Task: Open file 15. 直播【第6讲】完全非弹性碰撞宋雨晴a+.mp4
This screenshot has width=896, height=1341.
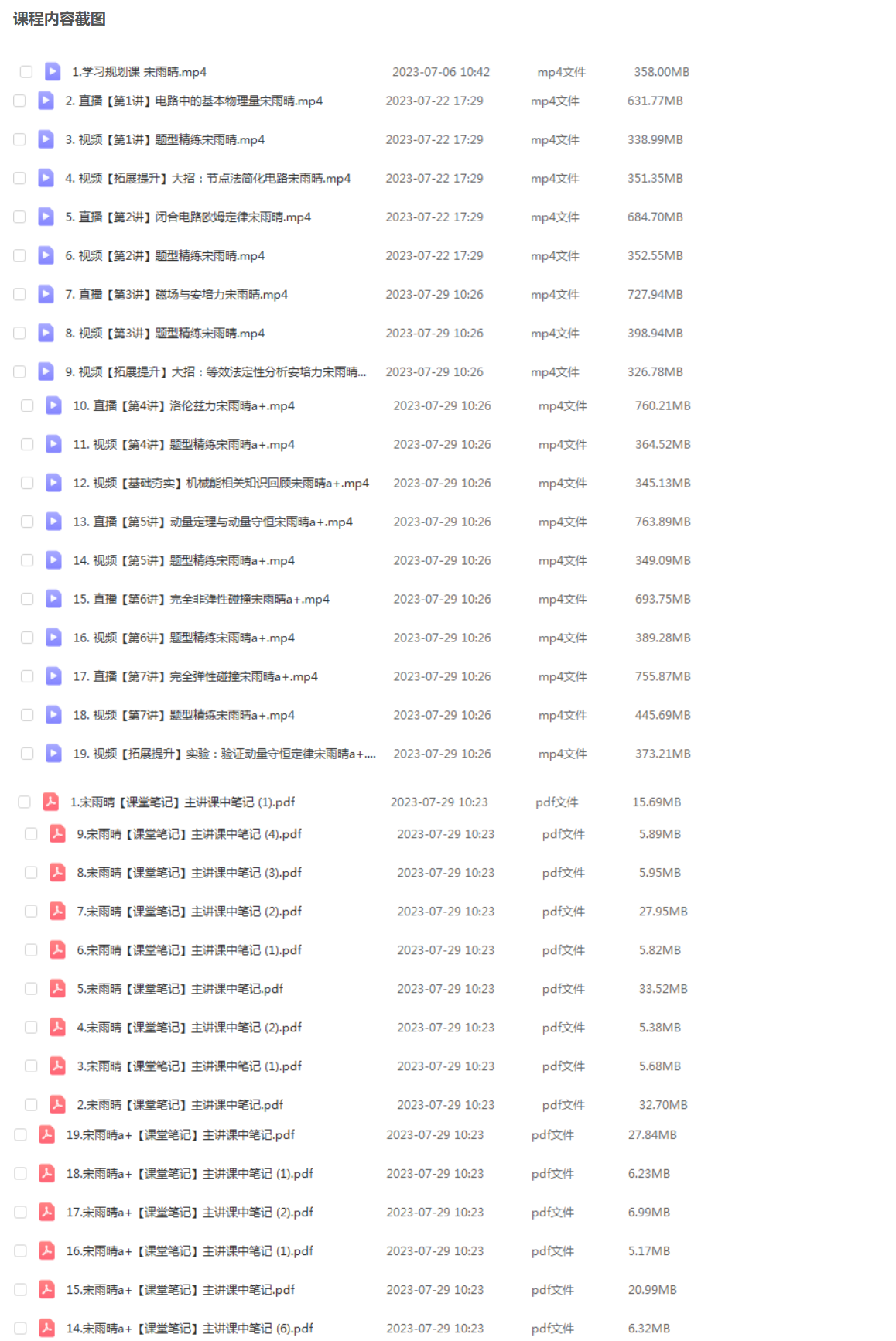Action: 201,599
